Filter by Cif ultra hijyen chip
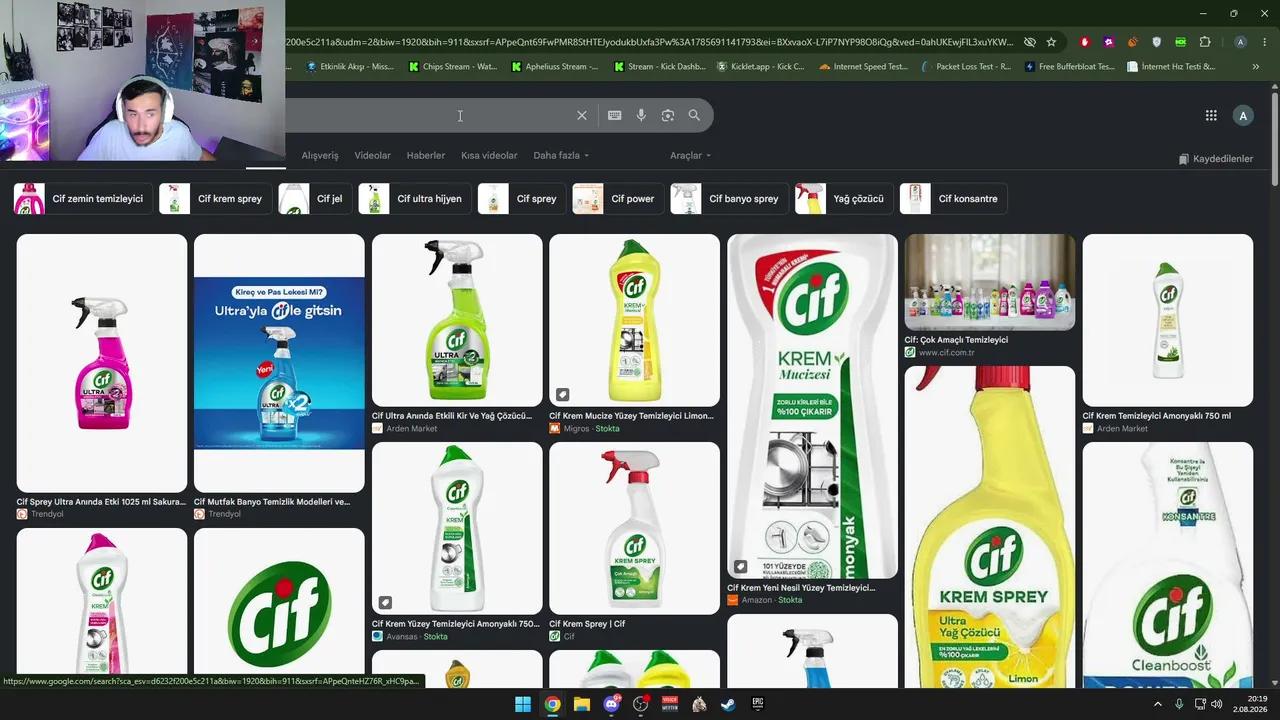Image resolution: width=1280 pixels, height=720 pixels. point(415,198)
